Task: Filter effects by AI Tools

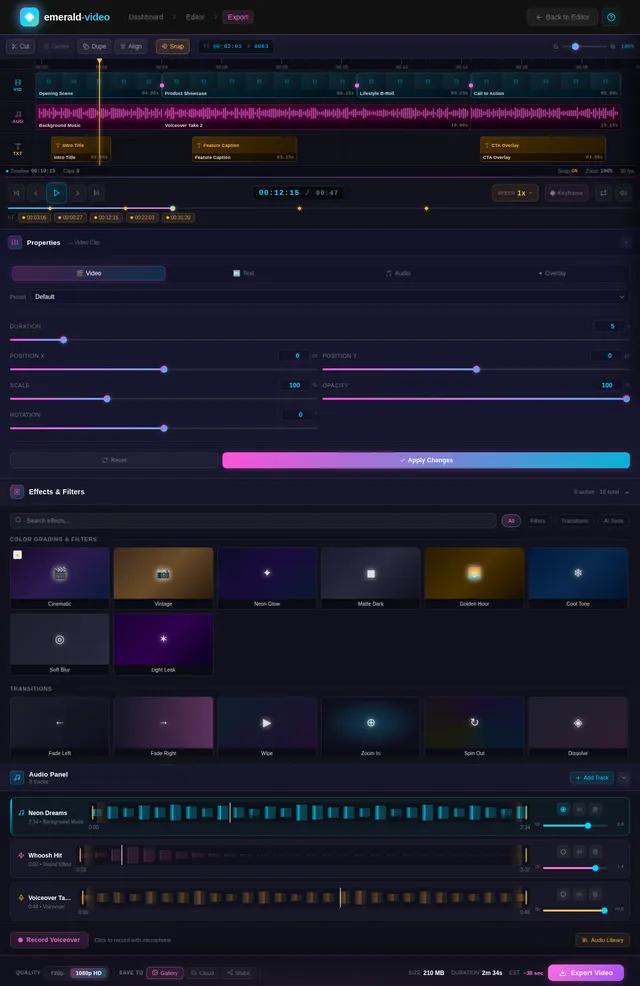Action: tap(613, 521)
